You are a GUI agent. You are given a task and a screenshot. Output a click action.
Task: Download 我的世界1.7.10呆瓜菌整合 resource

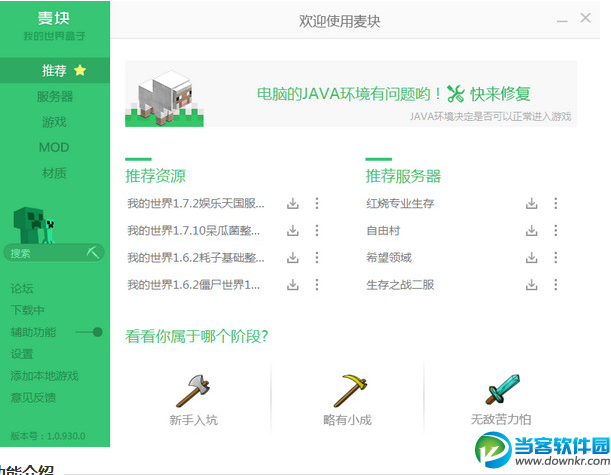click(x=293, y=231)
